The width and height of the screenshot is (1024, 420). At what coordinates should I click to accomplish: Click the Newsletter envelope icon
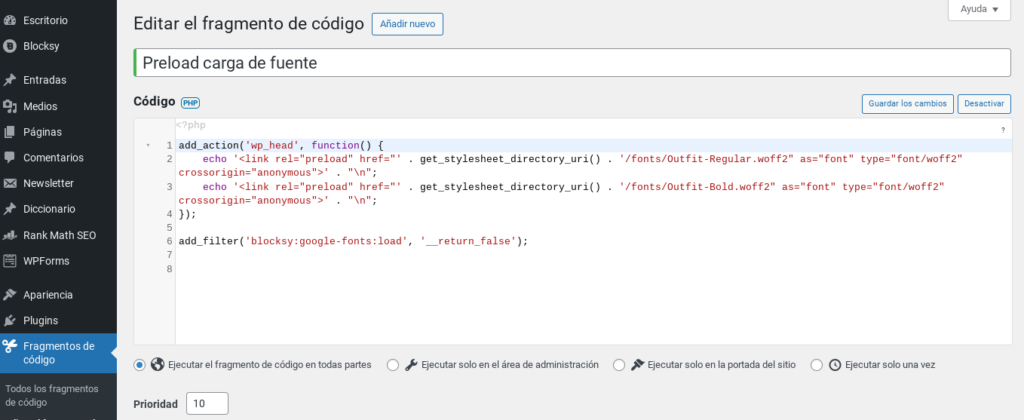point(9,184)
